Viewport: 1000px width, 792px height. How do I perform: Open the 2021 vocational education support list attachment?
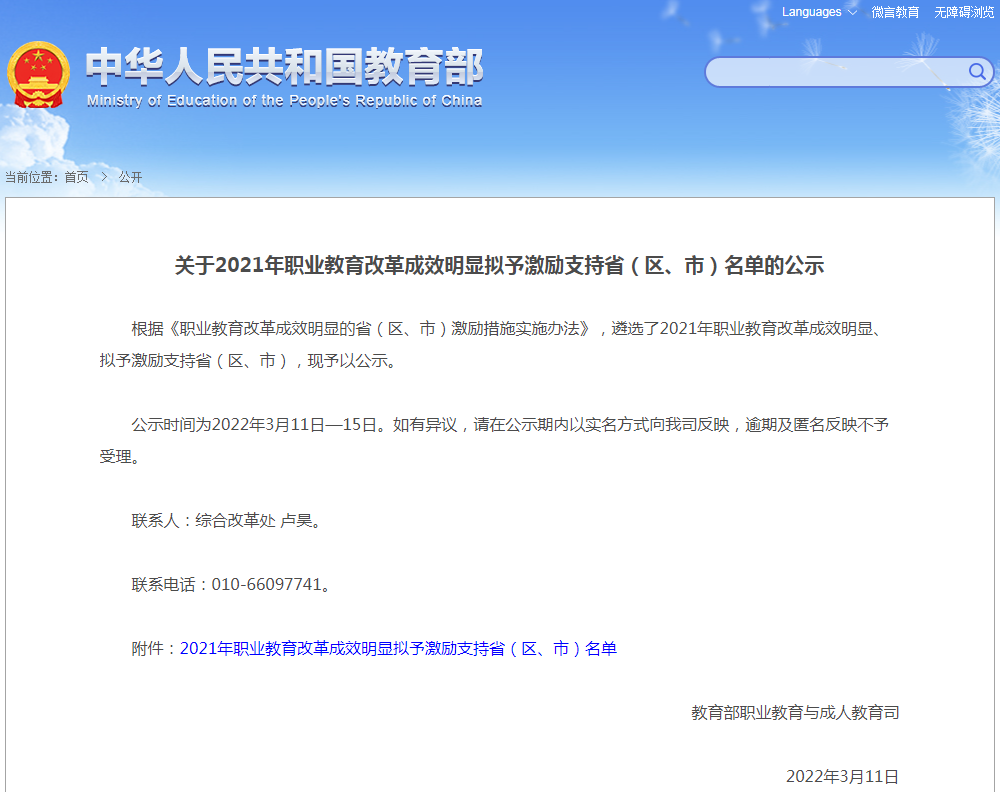point(398,648)
